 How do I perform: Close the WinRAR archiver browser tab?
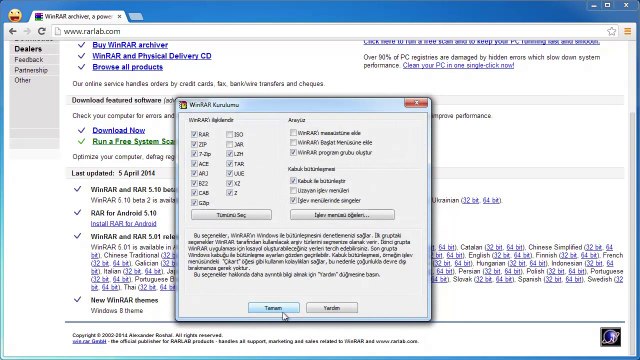tap(119, 17)
